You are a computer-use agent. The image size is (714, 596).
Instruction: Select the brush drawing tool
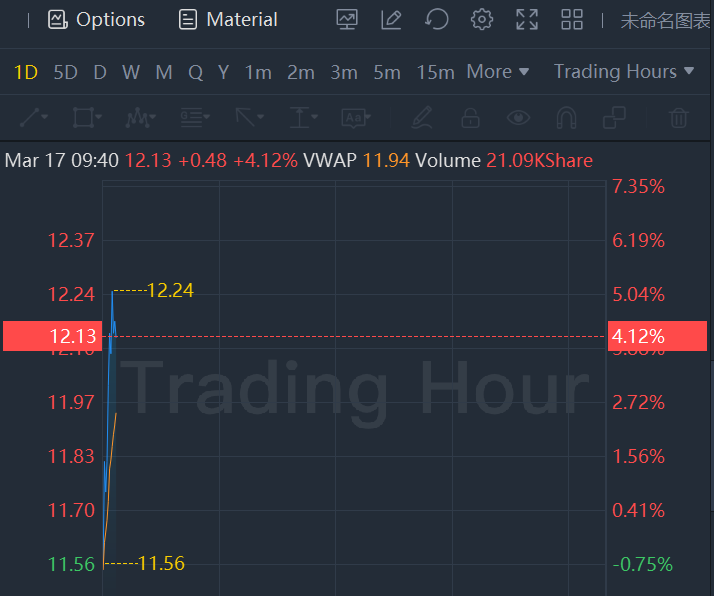click(422, 118)
